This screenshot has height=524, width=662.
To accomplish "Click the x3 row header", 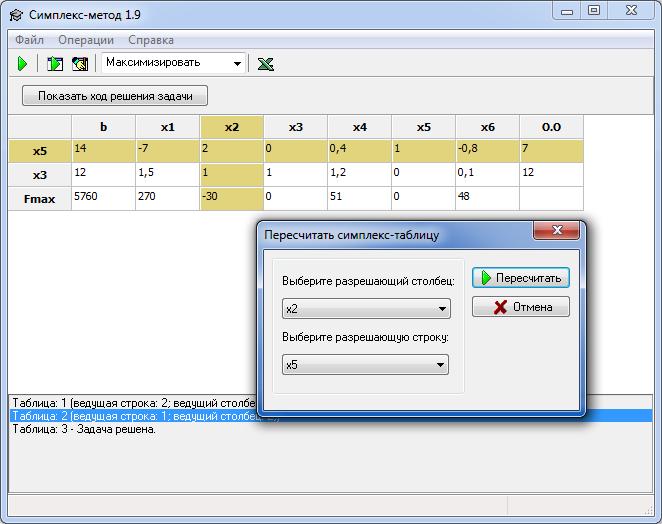I will [40, 175].
